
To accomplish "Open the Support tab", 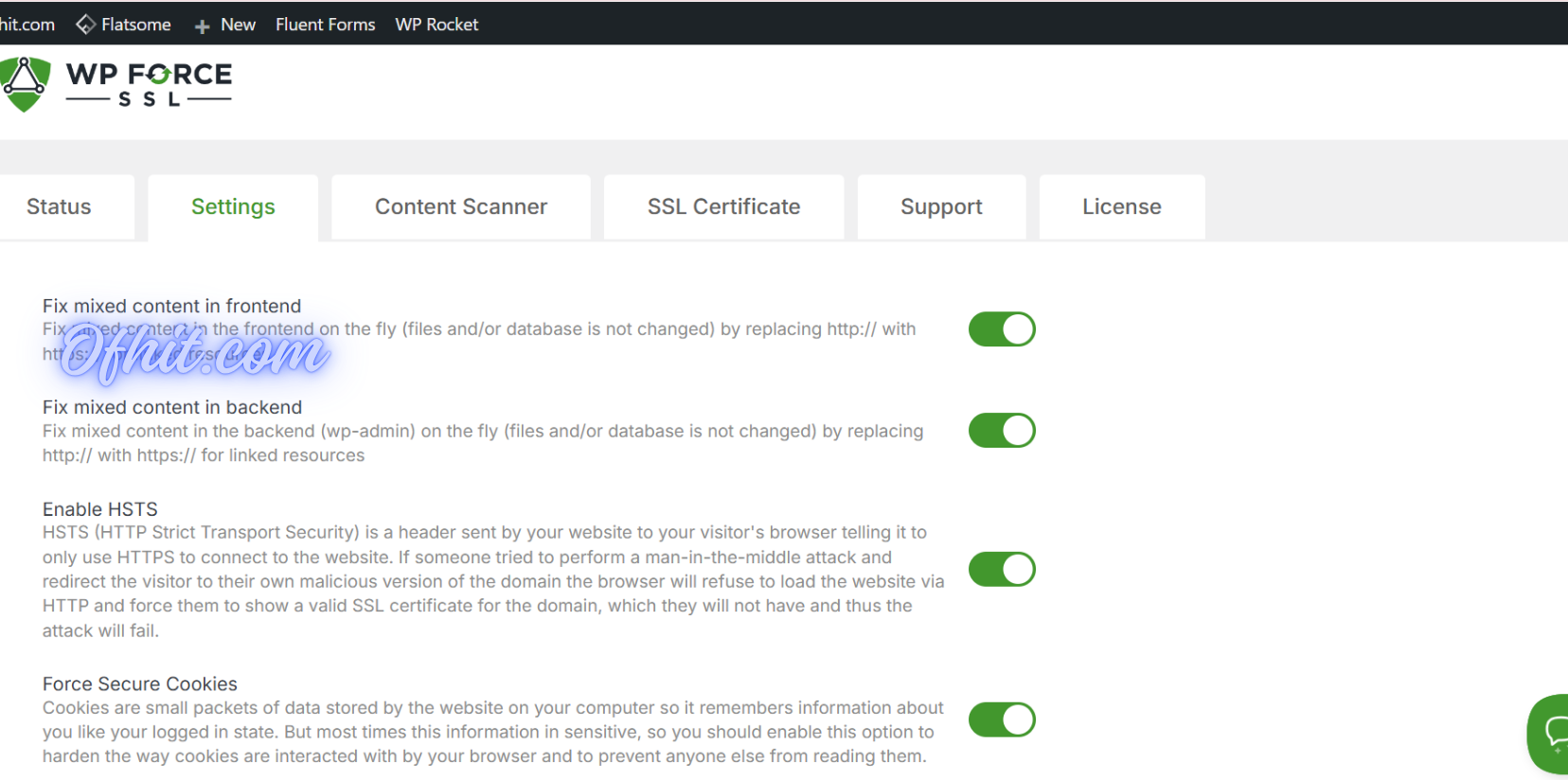I will pyautogui.click(x=941, y=207).
